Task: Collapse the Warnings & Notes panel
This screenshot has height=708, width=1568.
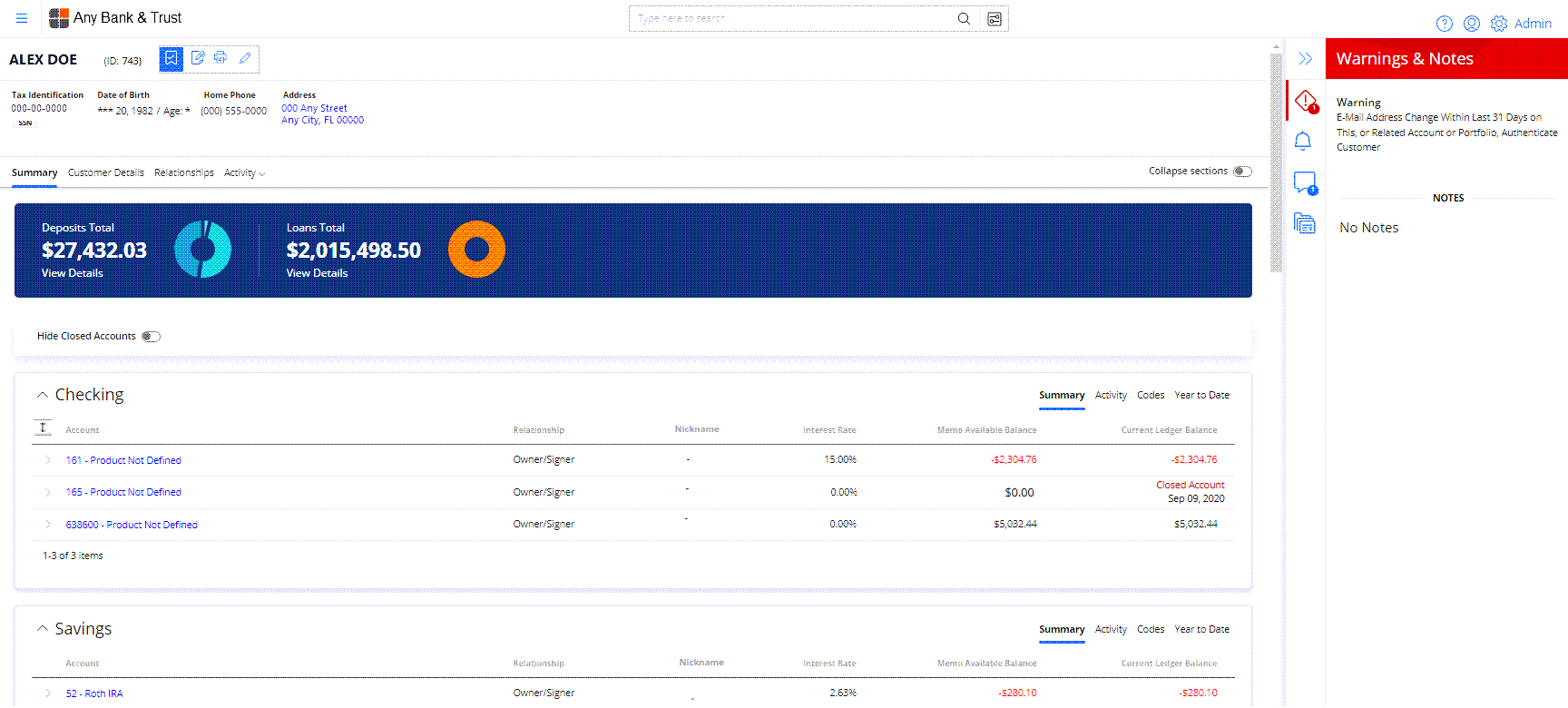Action: tap(1305, 59)
